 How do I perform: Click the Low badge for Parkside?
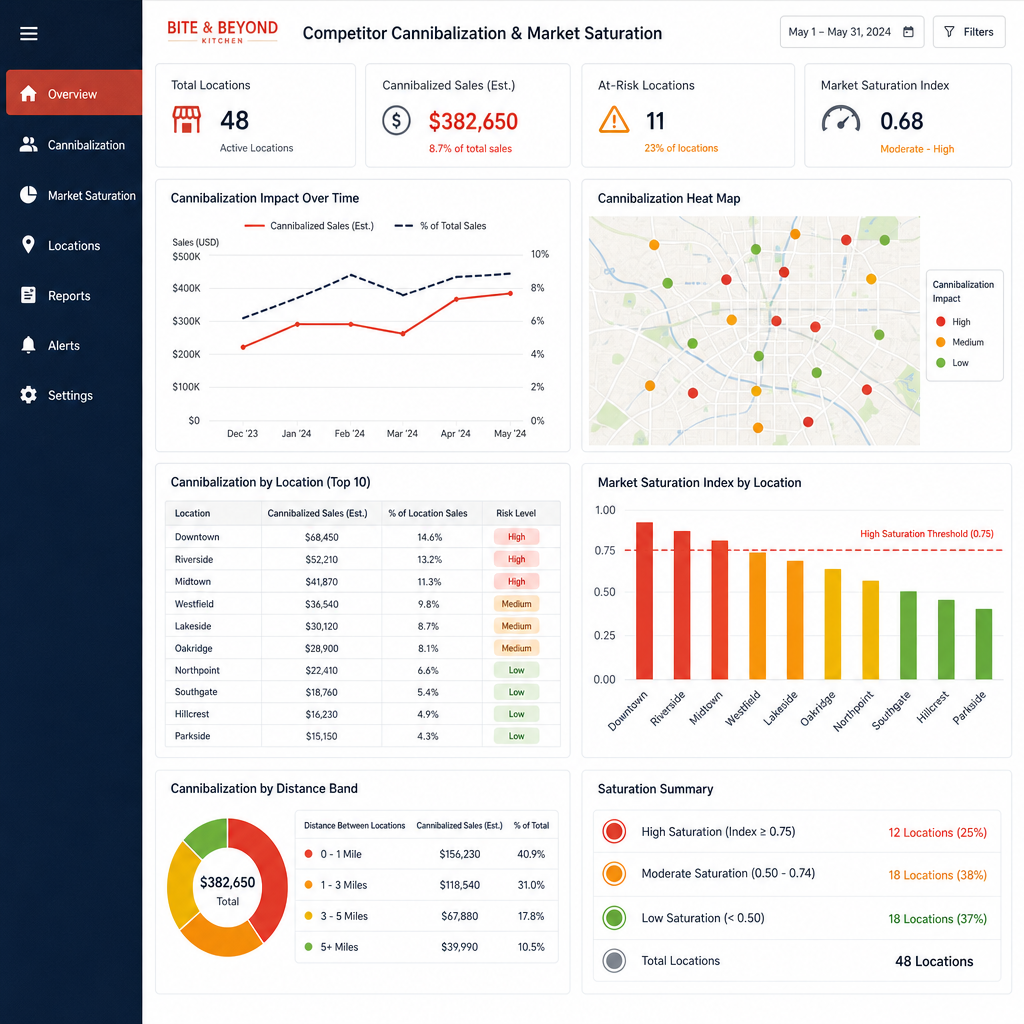[x=517, y=735]
